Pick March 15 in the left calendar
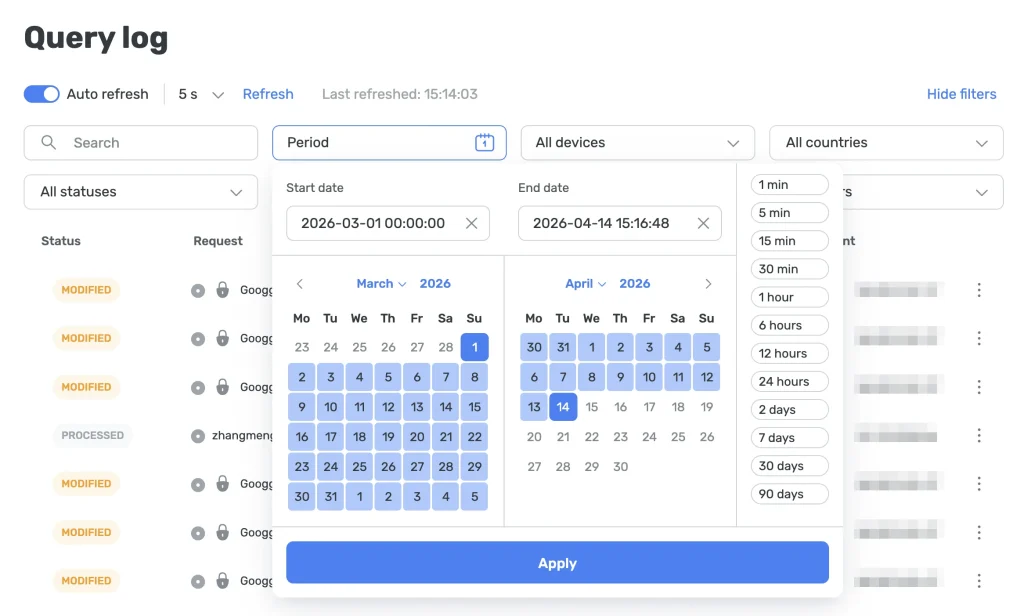The height and width of the screenshot is (616, 1024). [474, 407]
